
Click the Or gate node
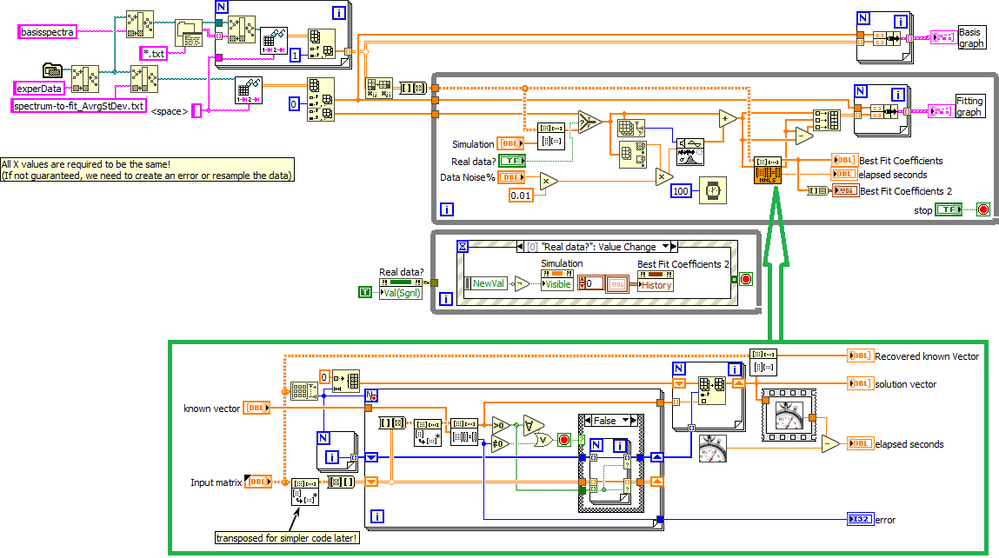click(x=543, y=440)
